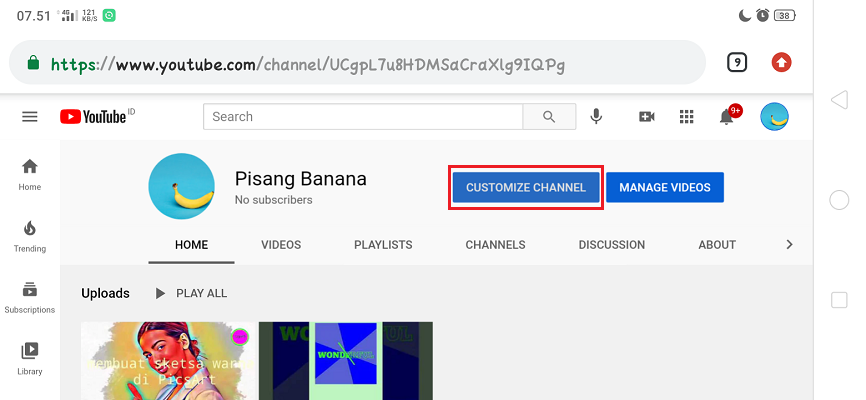The height and width of the screenshot is (400, 866).
Task: Click PLAY ALL next to Uploads
Action: [x=191, y=293]
